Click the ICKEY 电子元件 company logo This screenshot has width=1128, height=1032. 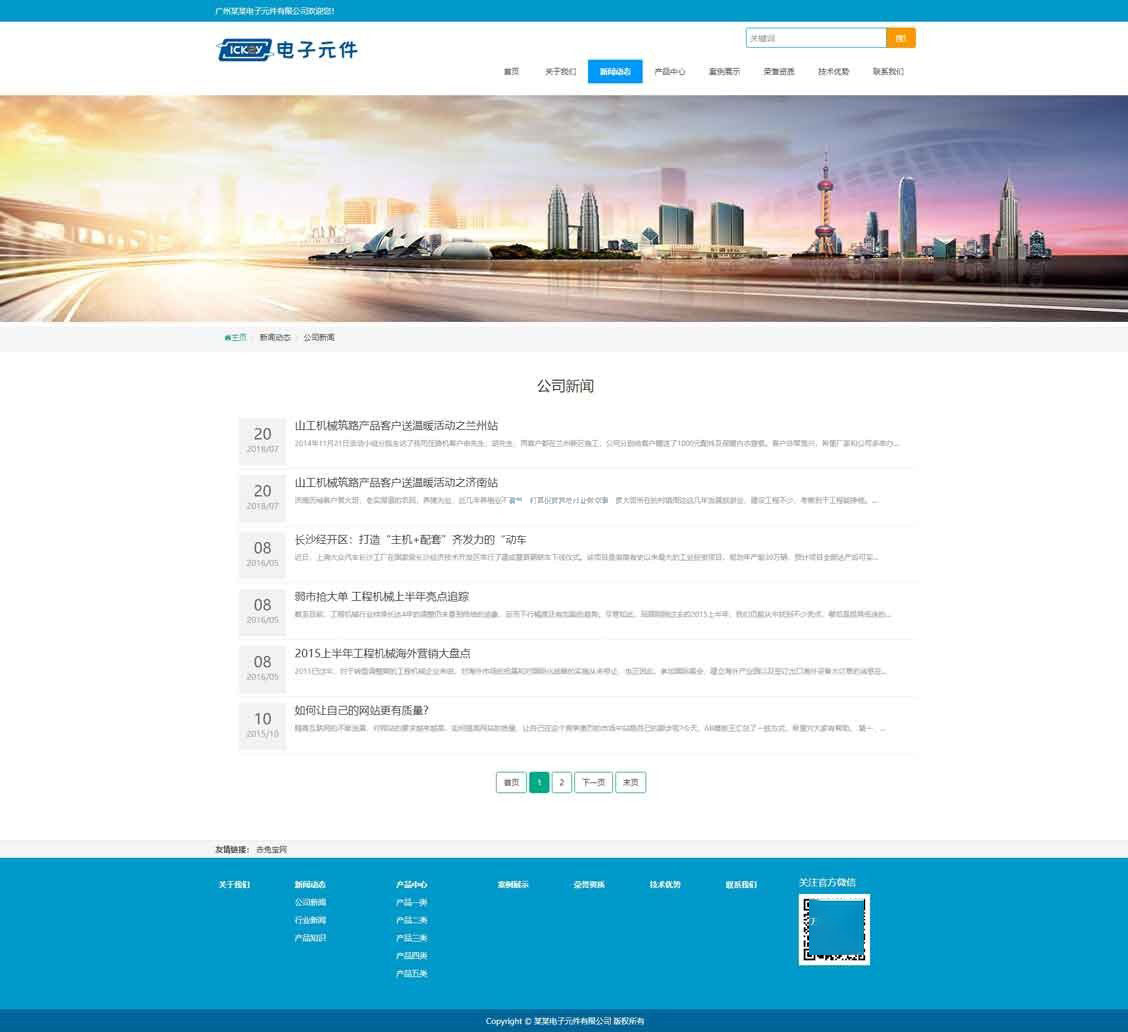pyautogui.click(x=285, y=48)
